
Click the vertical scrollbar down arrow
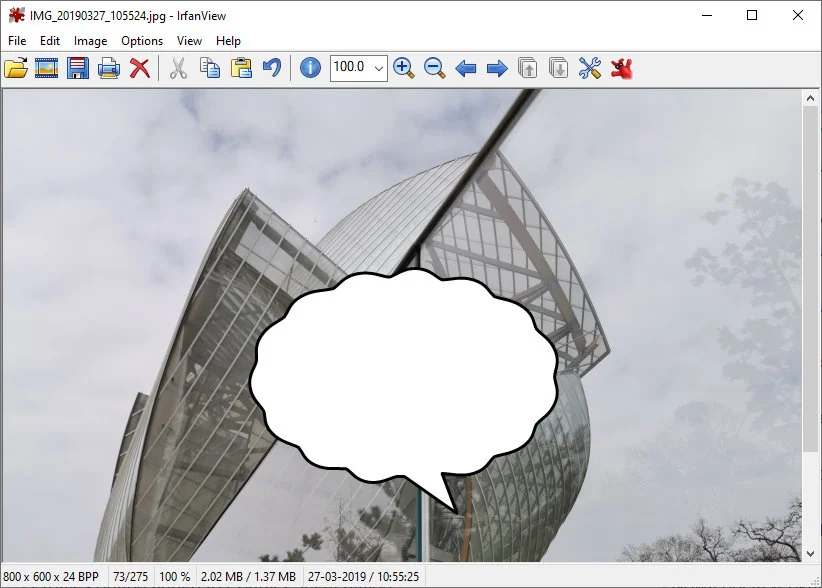pyautogui.click(x=811, y=552)
